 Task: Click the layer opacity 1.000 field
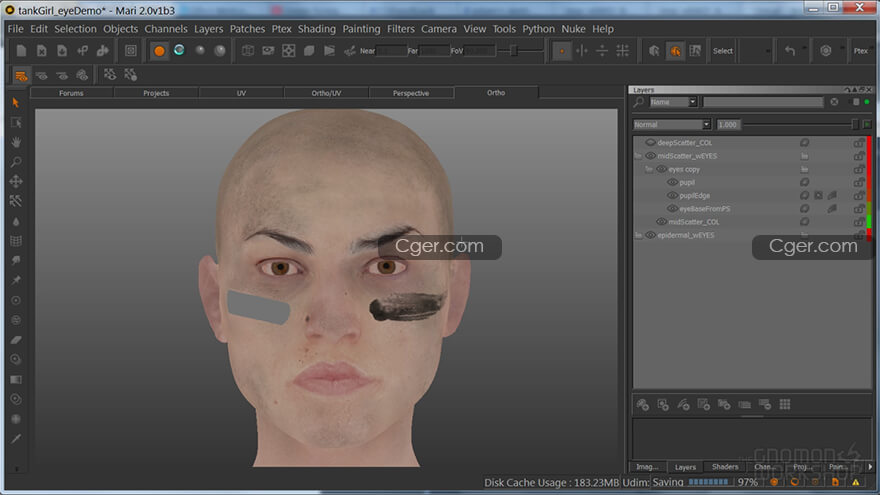(x=728, y=125)
